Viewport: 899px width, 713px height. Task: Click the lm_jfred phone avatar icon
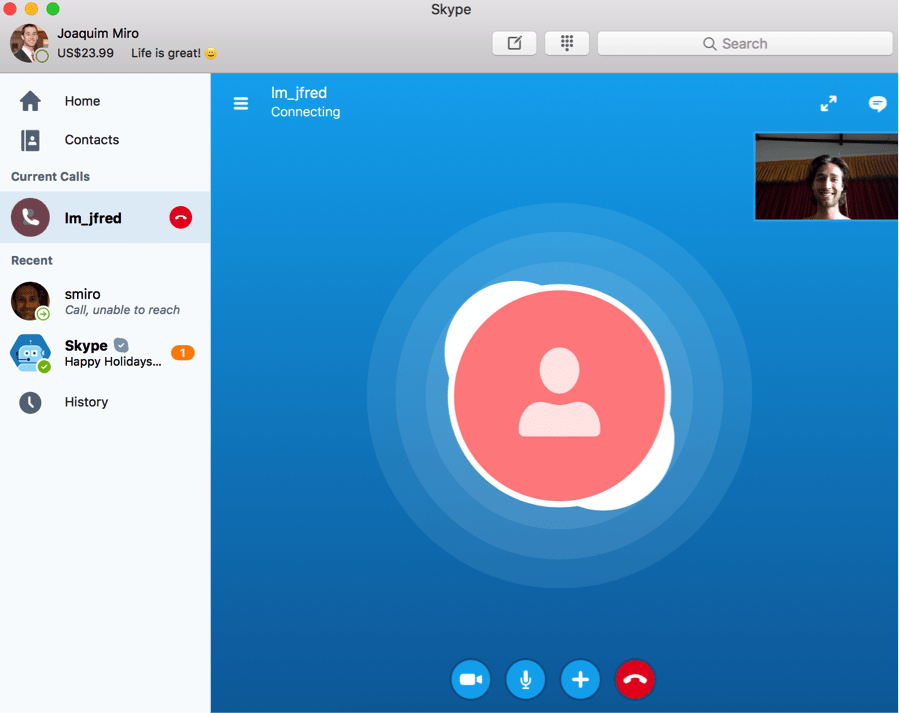tap(30, 218)
